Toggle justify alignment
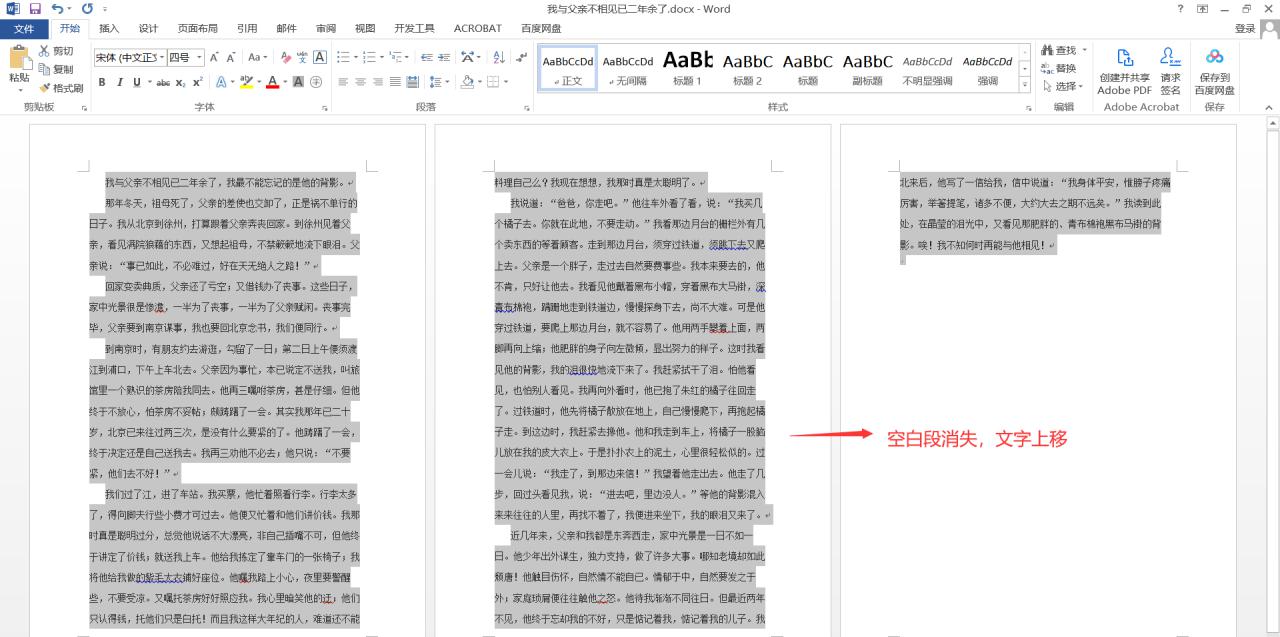The image size is (1280, 637). (x=395, y=82)
